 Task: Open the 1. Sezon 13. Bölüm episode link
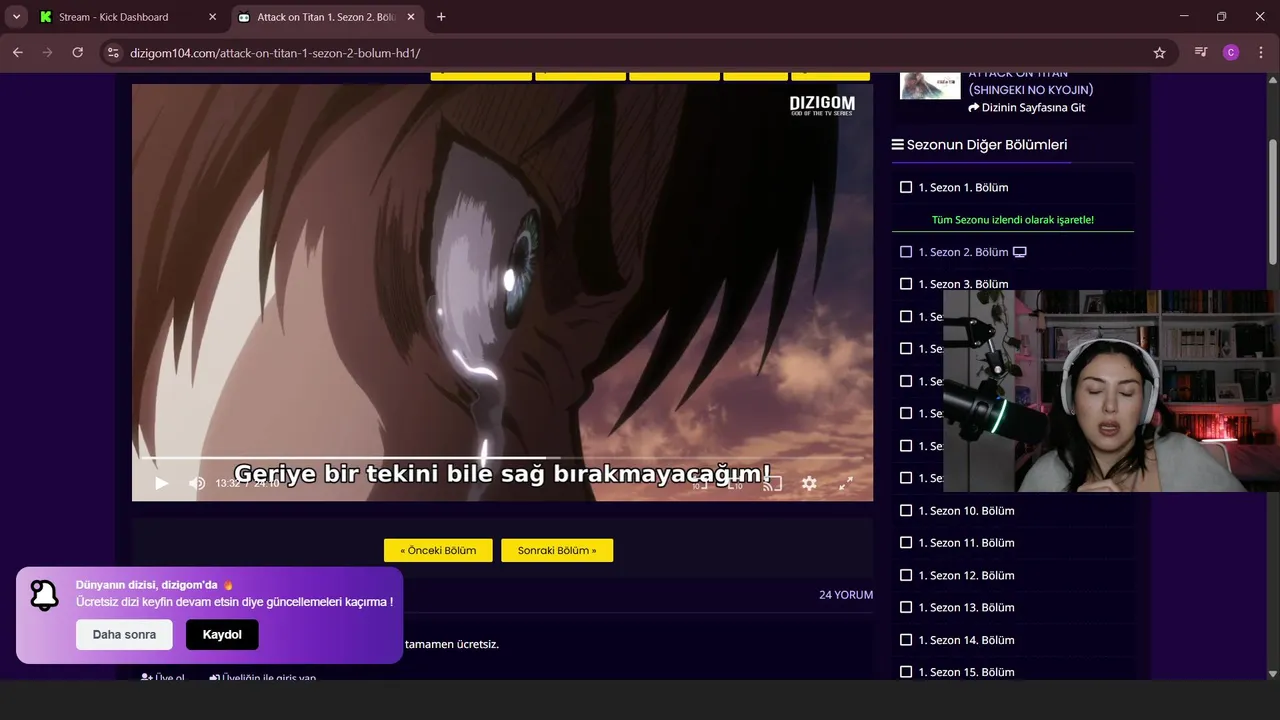966,607
